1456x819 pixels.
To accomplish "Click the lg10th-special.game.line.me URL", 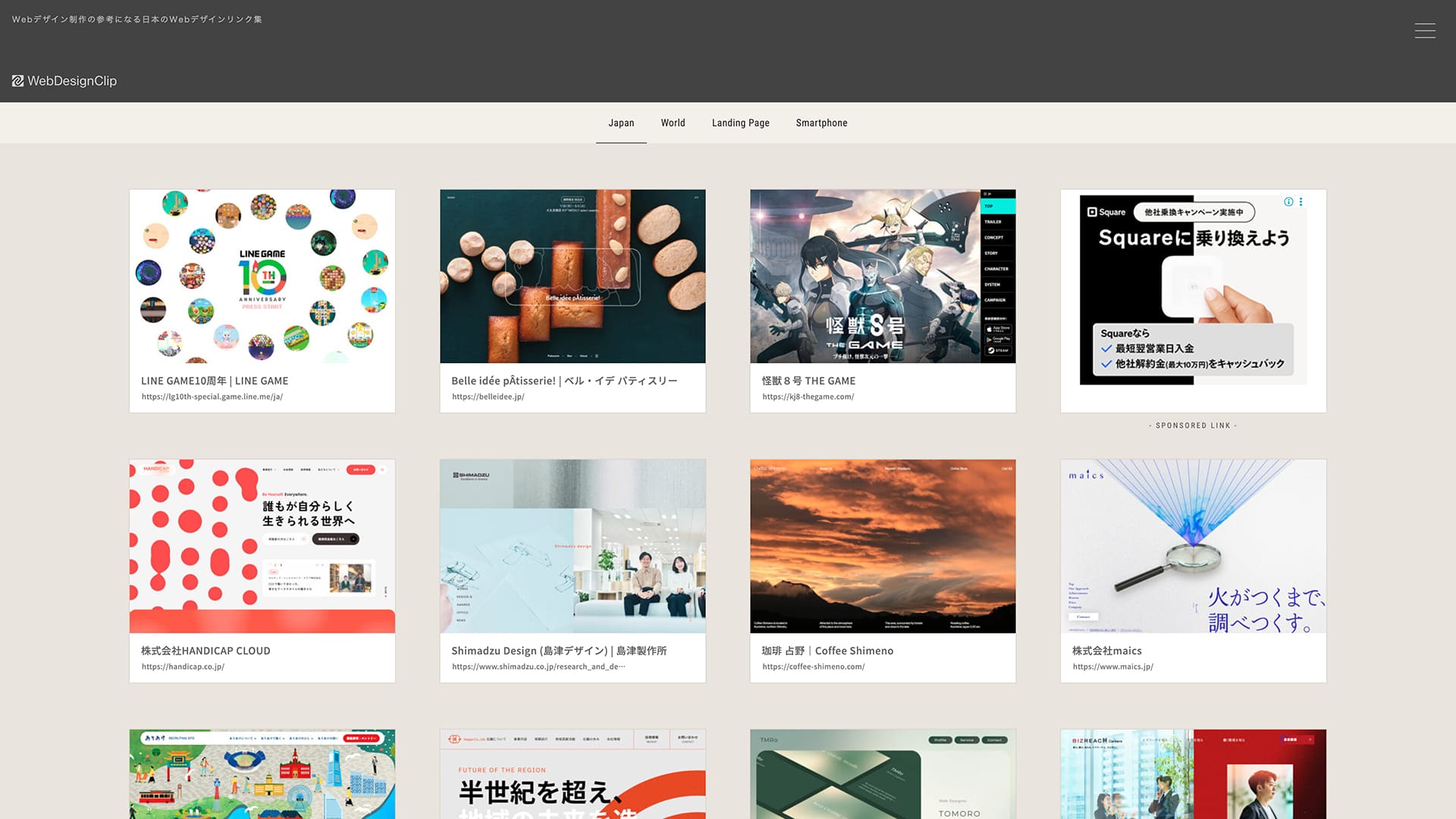I will coord(212,397).
